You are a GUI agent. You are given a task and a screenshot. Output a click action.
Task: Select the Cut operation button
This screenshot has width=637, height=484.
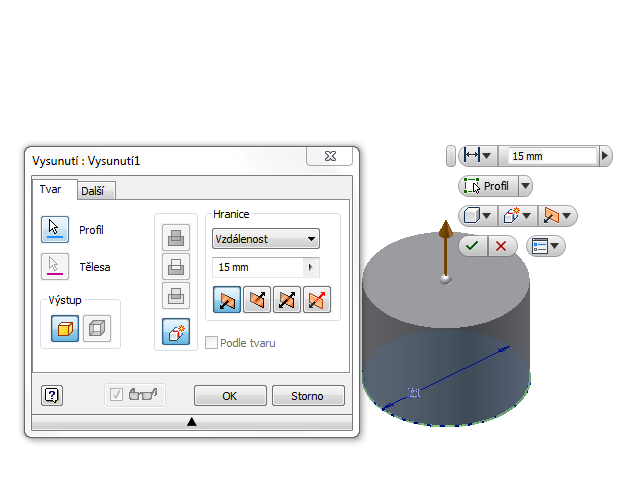(176, 267)
